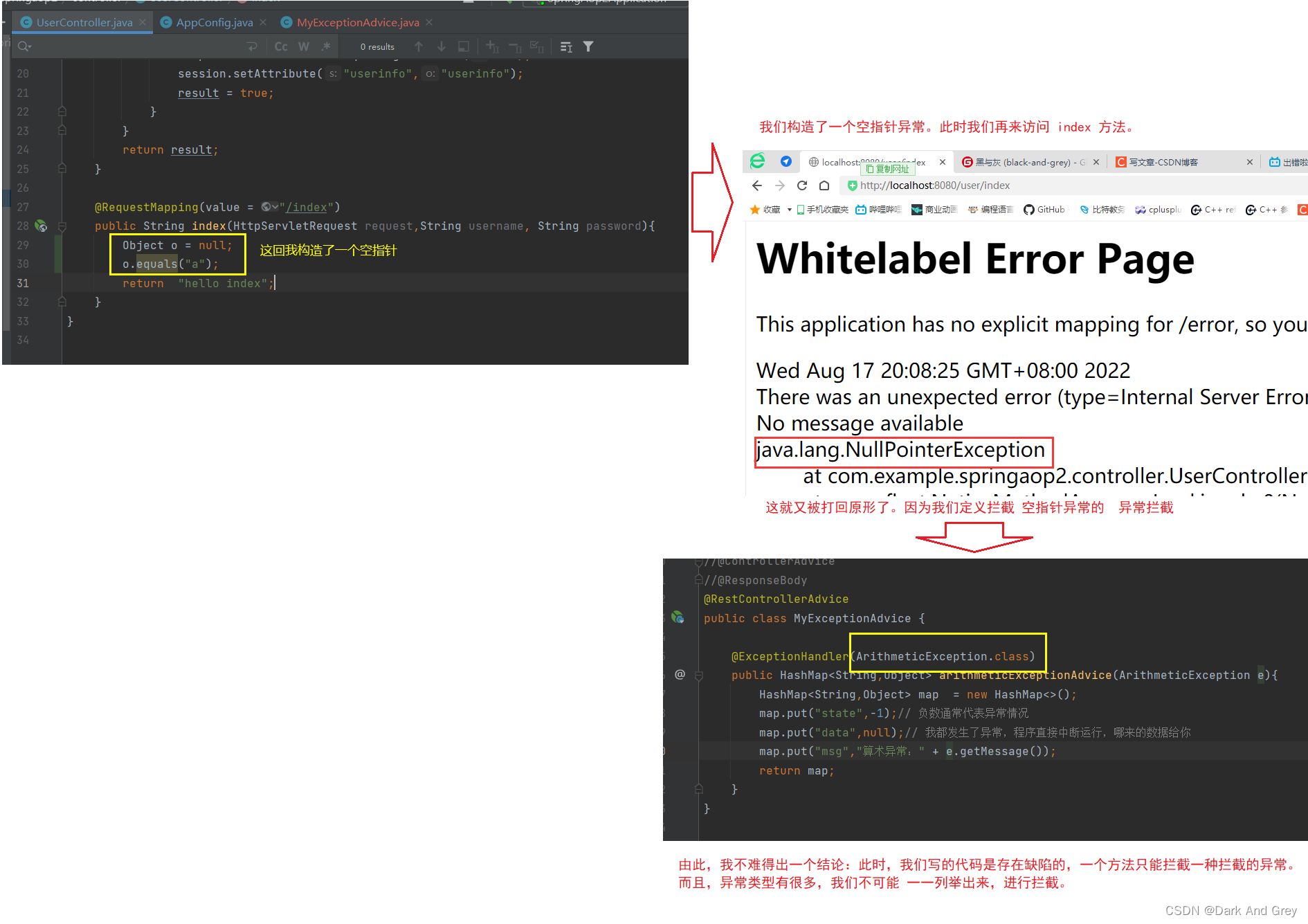
Task: Collapse fold marker at line 32
Action: 62,302
